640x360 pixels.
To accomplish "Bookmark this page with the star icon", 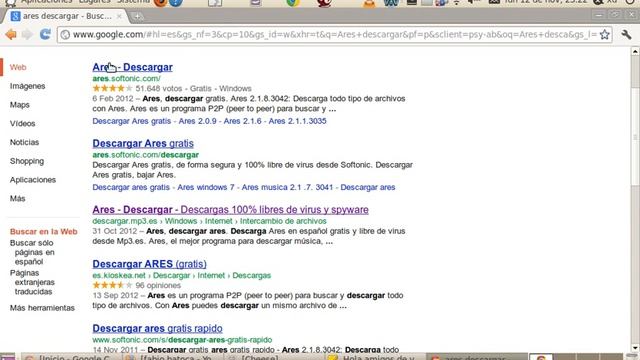I will [604, 35].
